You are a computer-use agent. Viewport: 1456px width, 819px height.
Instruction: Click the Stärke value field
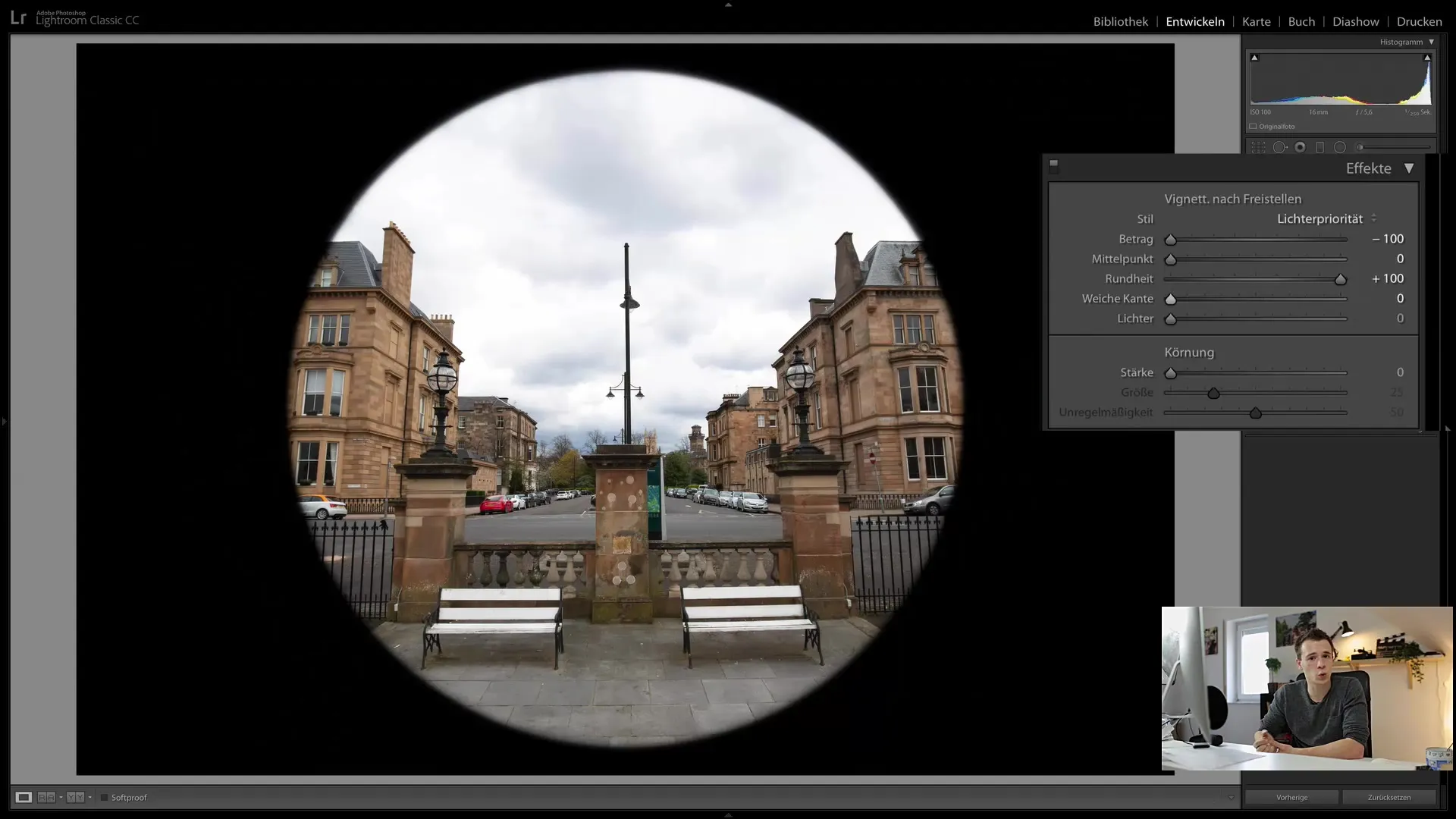[x=1400, y=372]
